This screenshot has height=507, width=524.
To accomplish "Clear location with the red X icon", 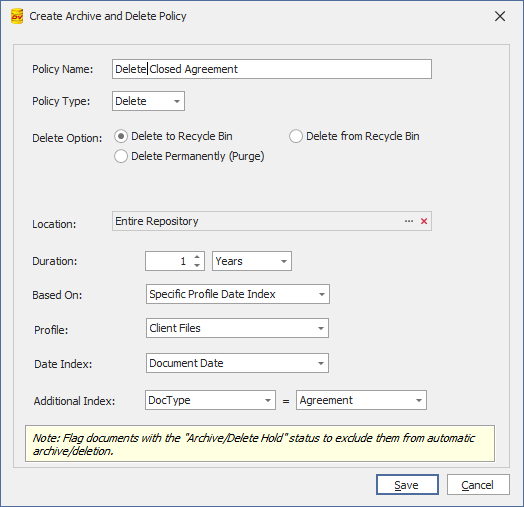I will tap(424, 221).
